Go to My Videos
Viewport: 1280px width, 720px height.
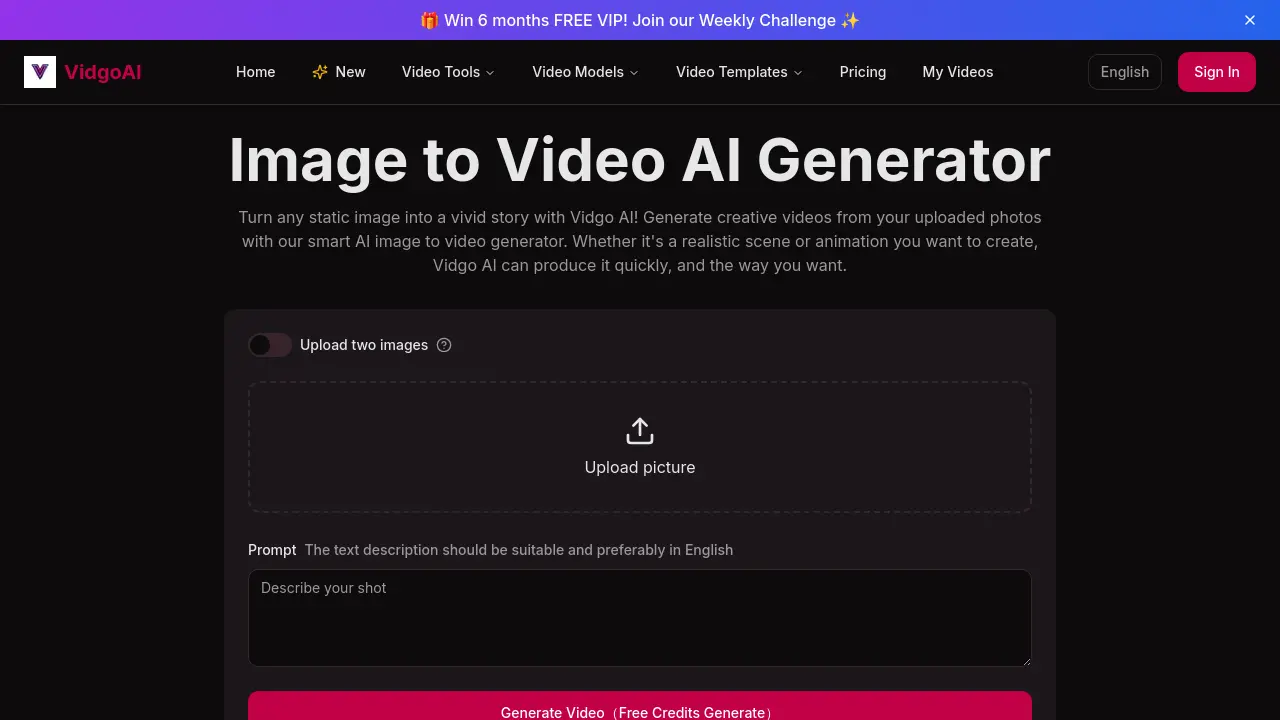pyautogui.click(x=957, y=71)
